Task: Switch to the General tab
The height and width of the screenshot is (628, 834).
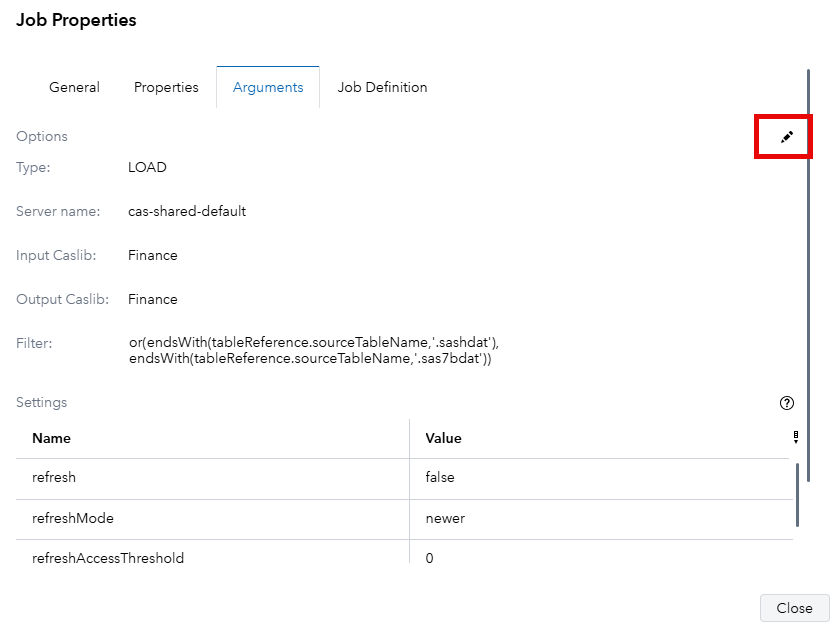Action: coord(74,87)
